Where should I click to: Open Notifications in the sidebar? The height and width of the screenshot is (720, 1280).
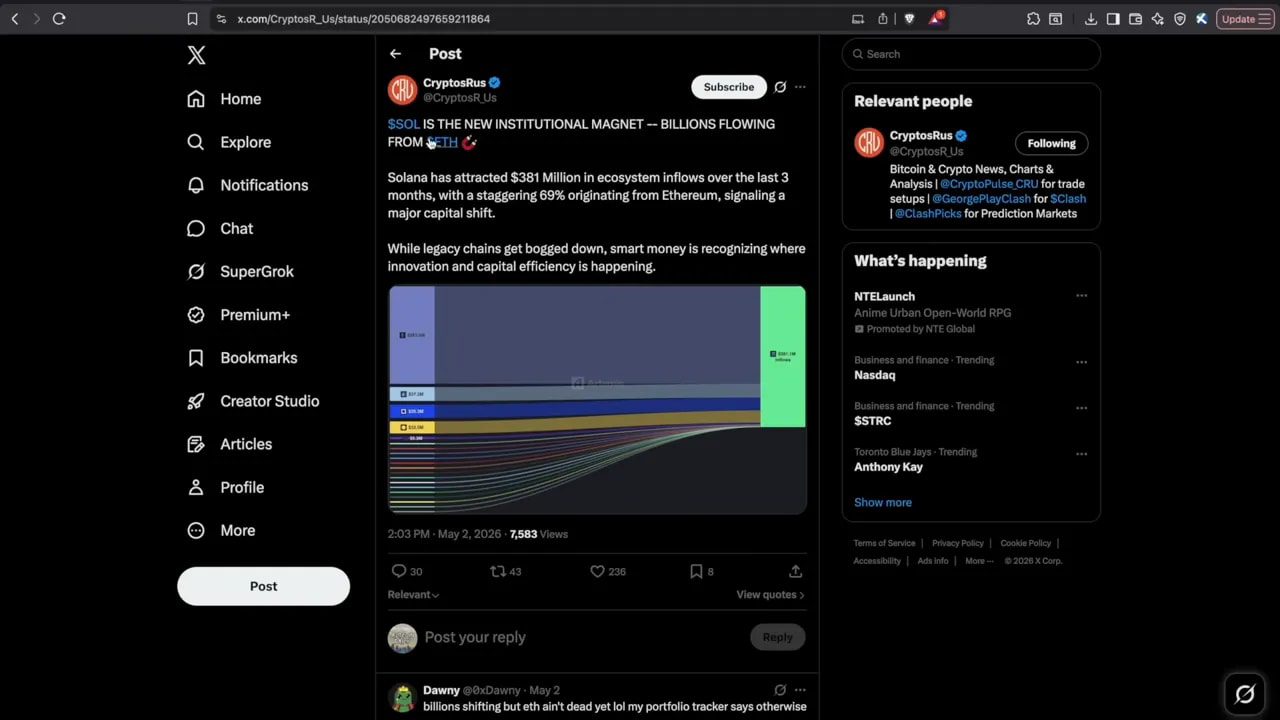[x=248, y=185]
